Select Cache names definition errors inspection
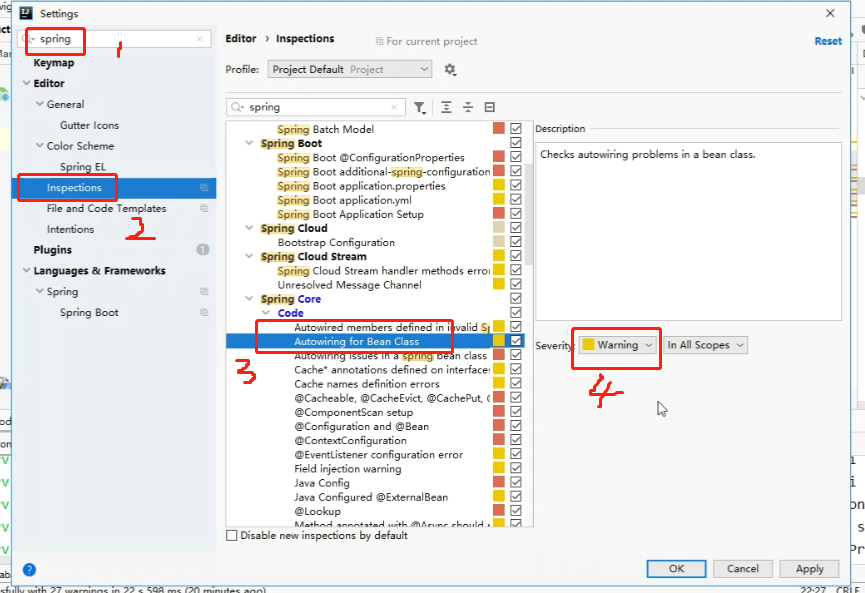Screen dimensions: 865x593 tap(367, 383)
